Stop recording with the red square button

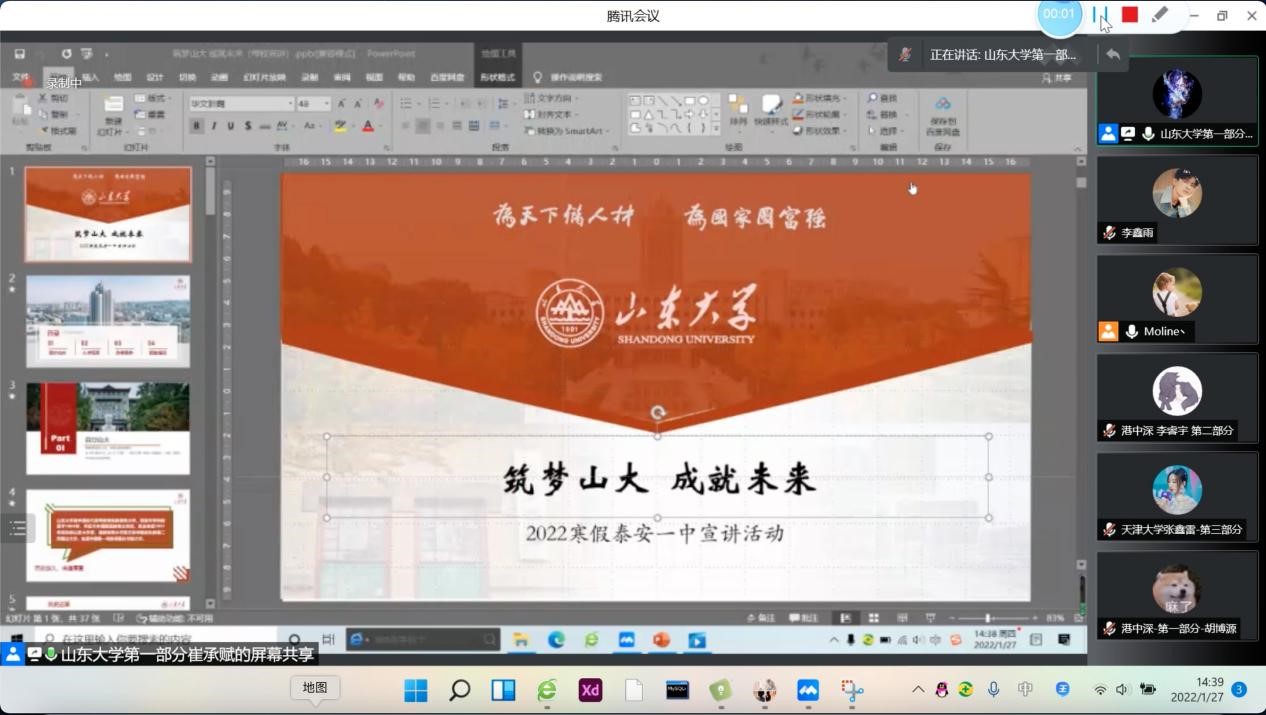click(x=1130, y=15)
